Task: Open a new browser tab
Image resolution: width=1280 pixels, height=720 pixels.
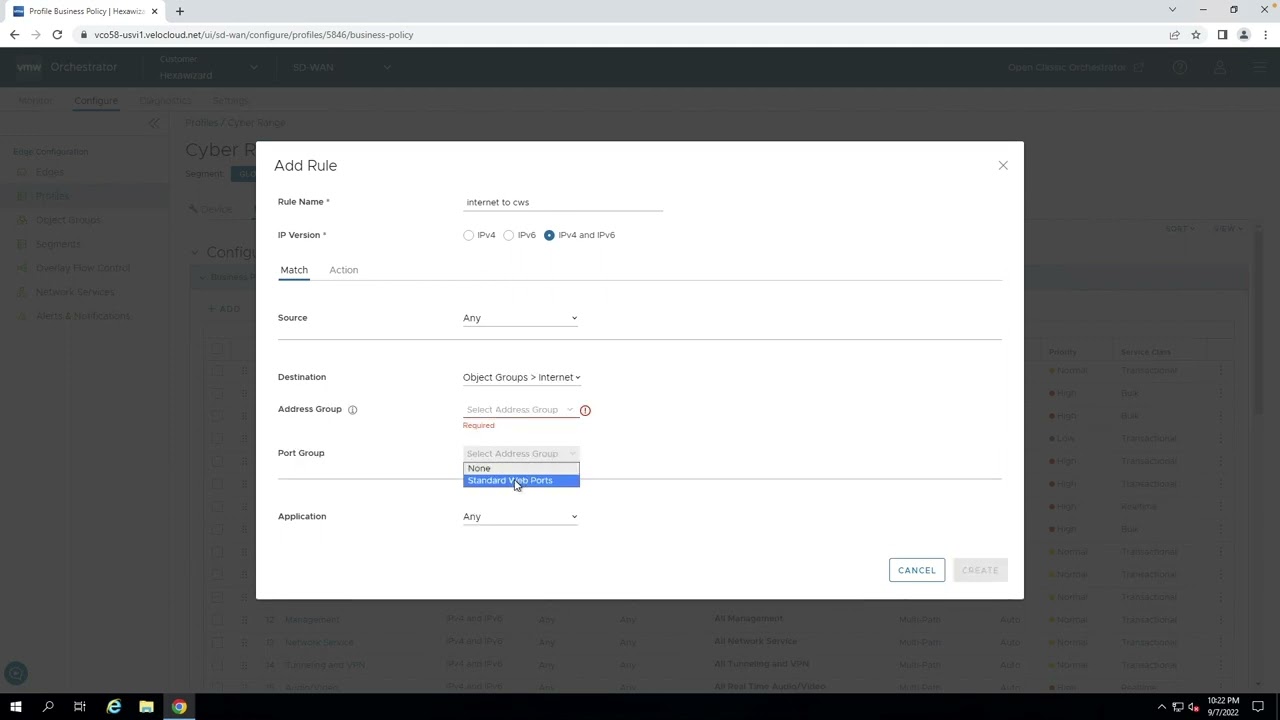Action: pos(180,11)
